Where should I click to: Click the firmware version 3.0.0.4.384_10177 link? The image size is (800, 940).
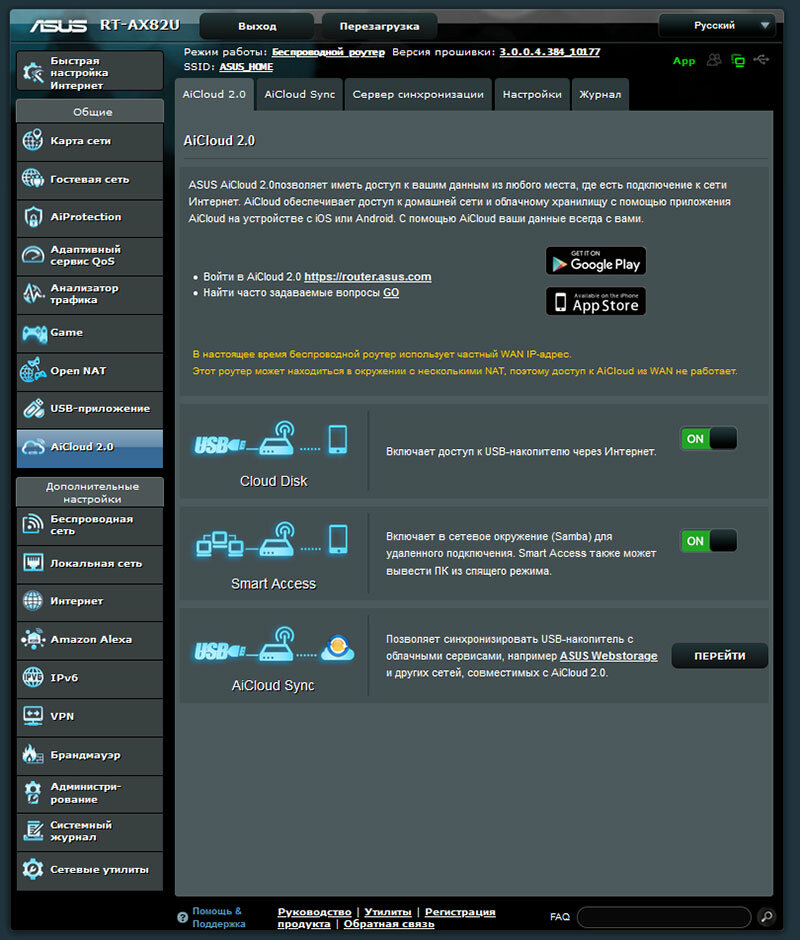point(550,52)
